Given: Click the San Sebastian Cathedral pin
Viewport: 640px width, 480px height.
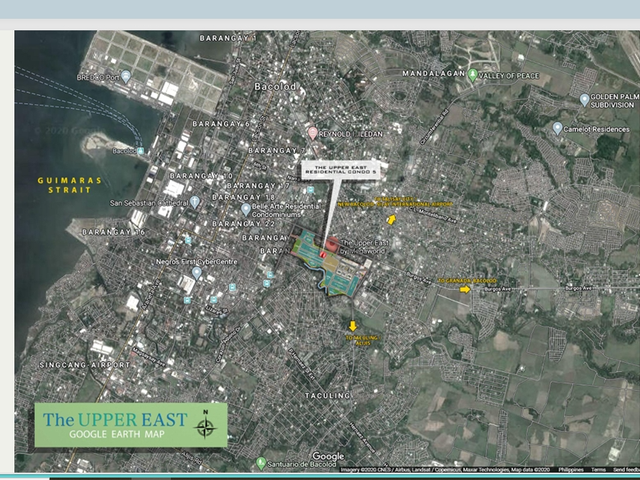Looking at the screenshot, I should point(195,202).
